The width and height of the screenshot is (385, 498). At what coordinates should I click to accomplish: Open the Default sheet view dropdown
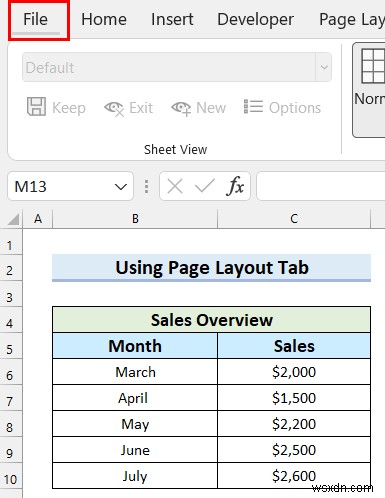tap(324, 67)
